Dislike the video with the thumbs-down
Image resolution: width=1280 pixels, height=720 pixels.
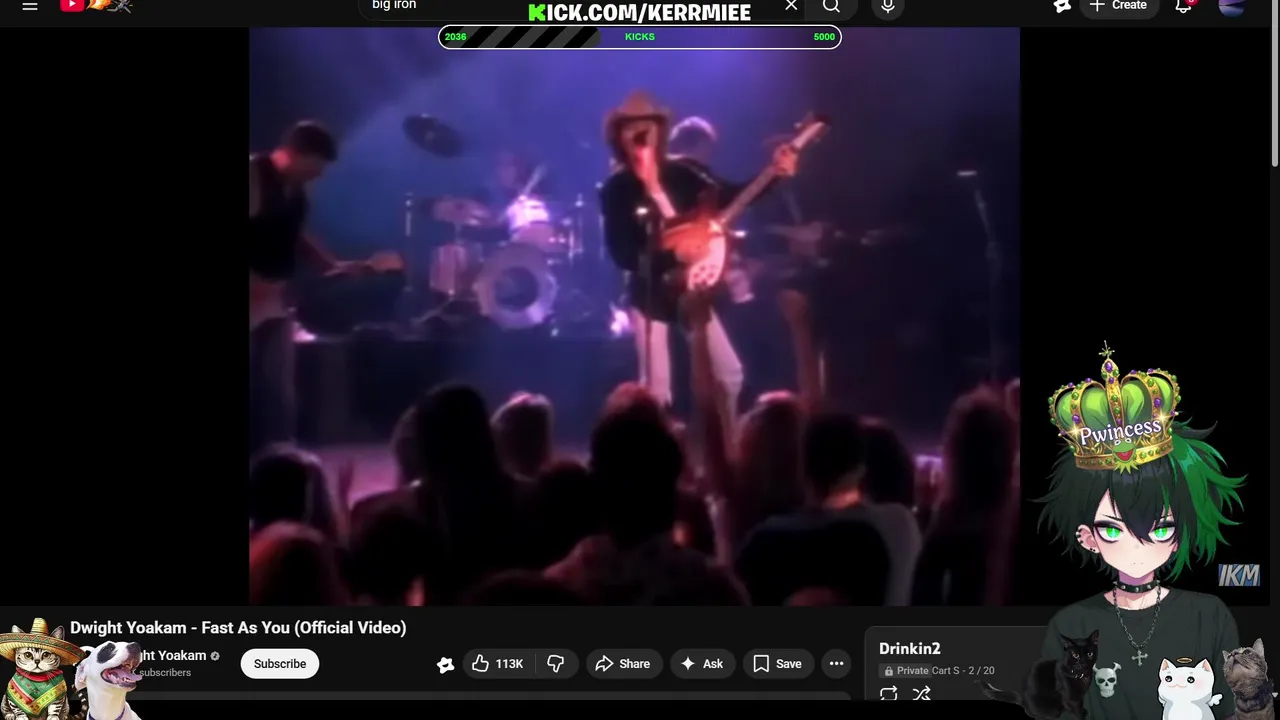point(556,664)
